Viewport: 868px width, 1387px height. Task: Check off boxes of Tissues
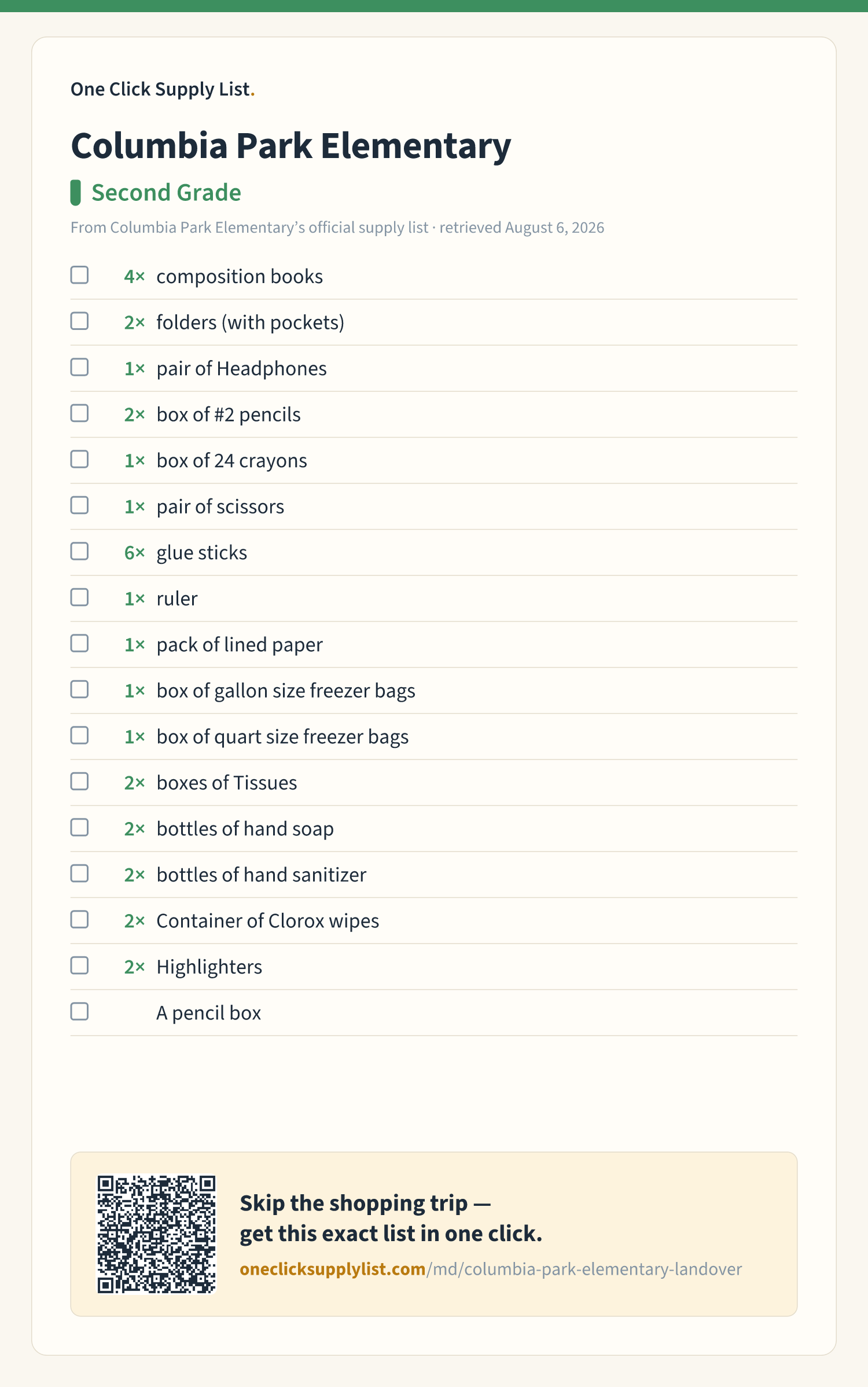click(79, 781)
